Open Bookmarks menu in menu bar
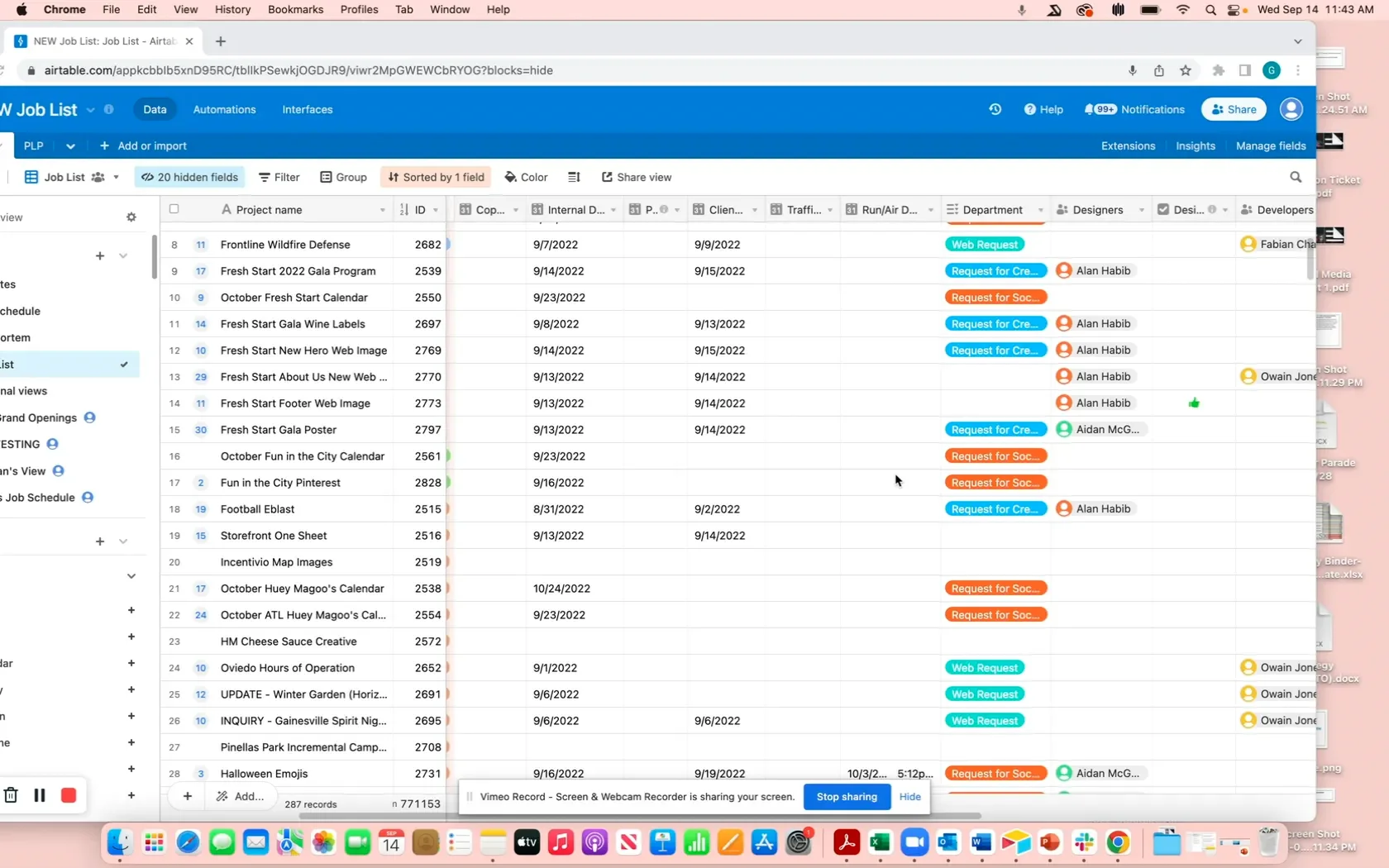The image size is (1389, 868). coord(295,9)
